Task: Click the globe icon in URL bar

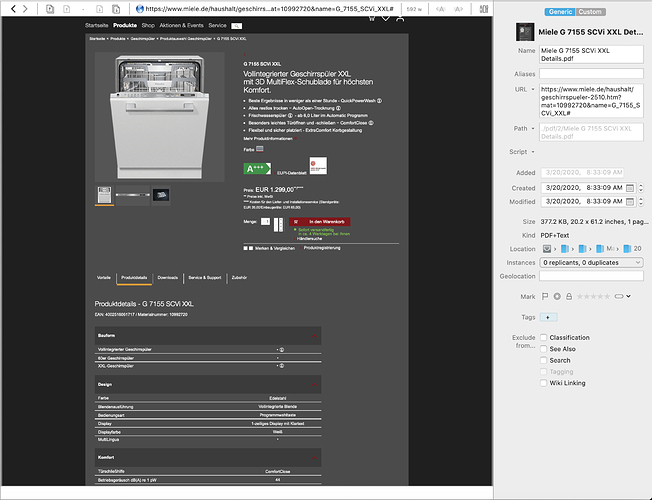Action: click(x=140, y=9)
